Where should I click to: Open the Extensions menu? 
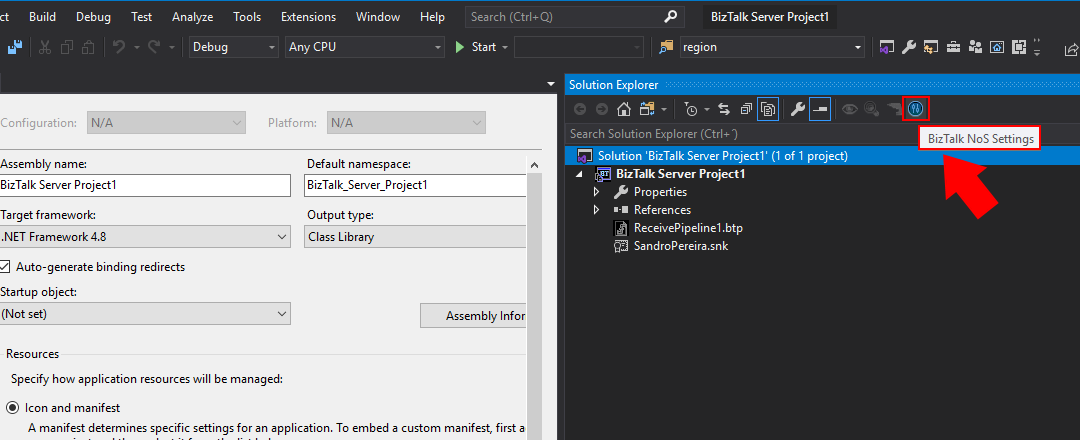click(309, 17)
